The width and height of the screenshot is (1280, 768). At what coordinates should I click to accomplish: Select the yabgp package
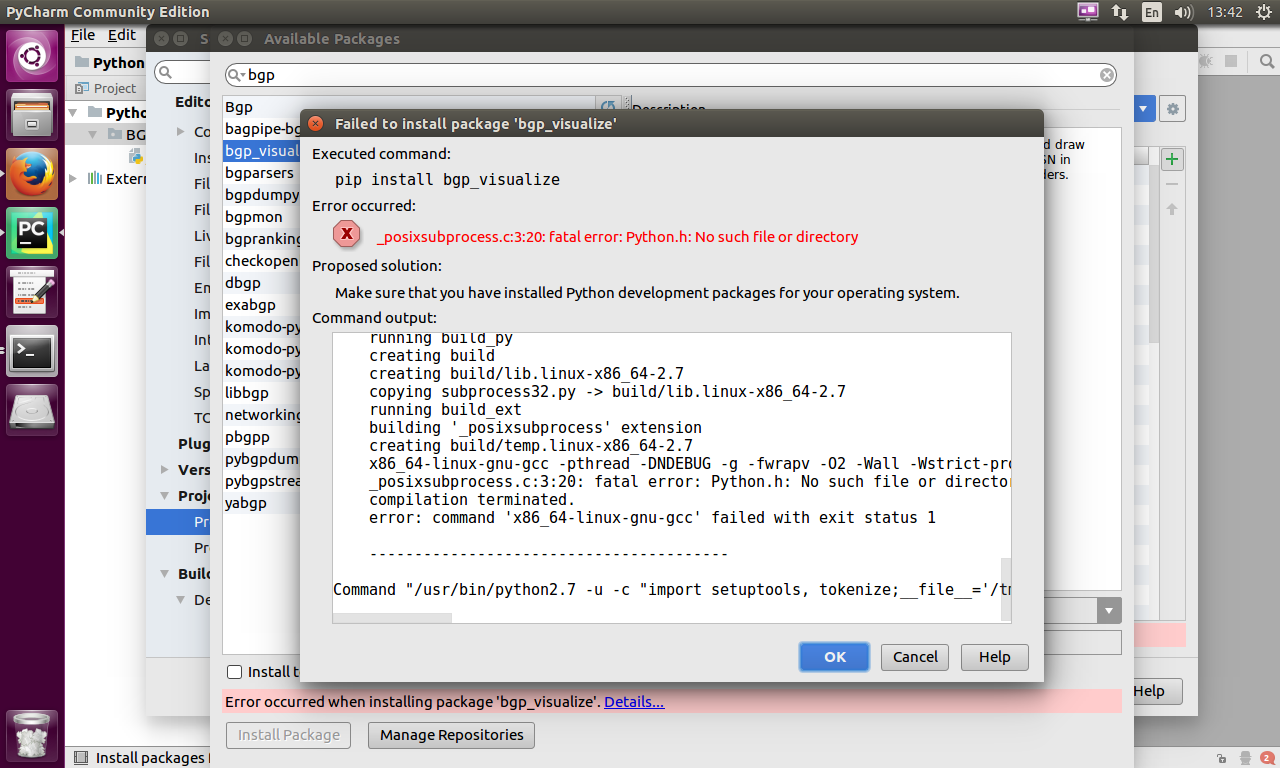tap(261, 503)
